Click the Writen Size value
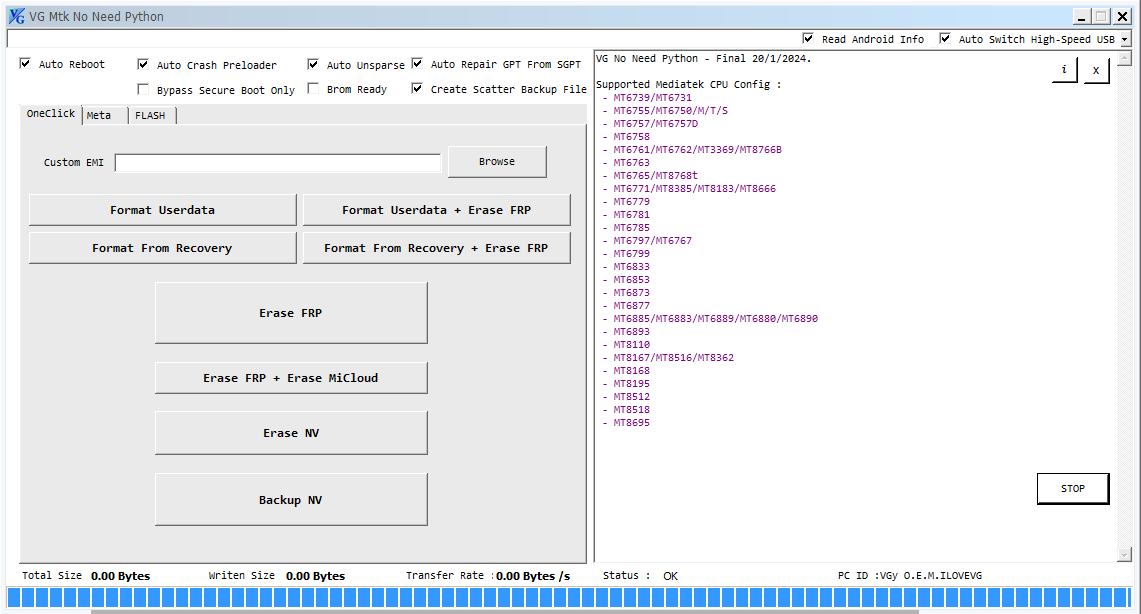Viewport: 1141px width, 614px height. (x=315, y=576)
